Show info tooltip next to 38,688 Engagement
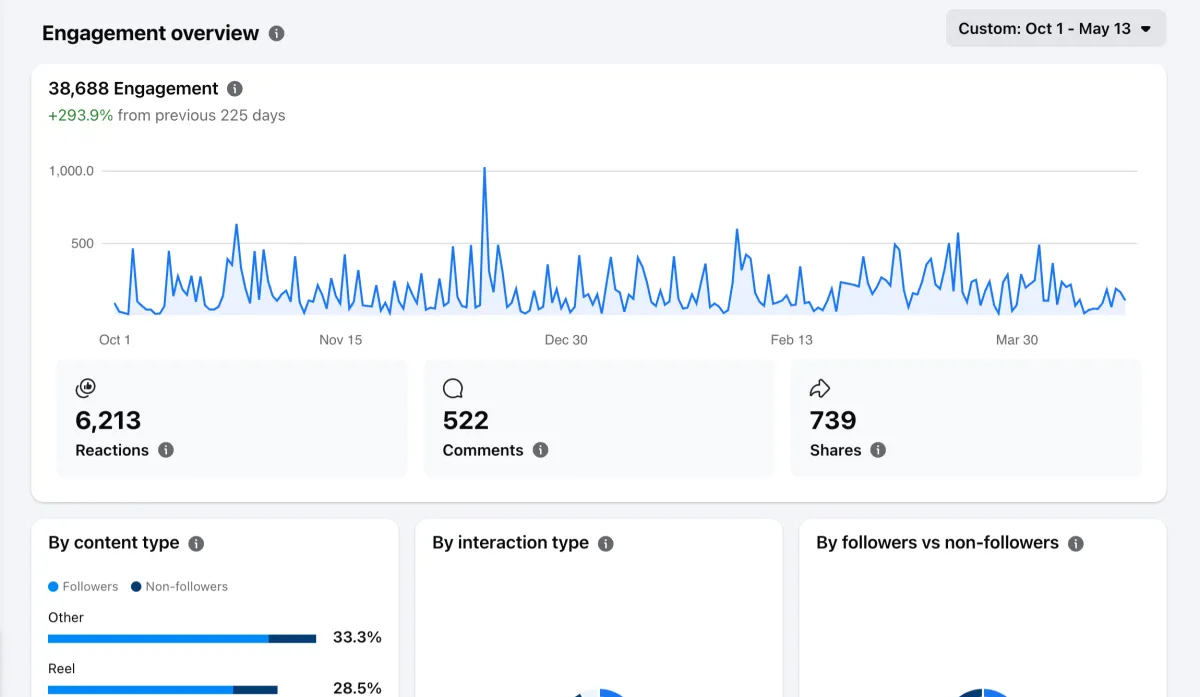The image size is (1200, 697). 235,88
